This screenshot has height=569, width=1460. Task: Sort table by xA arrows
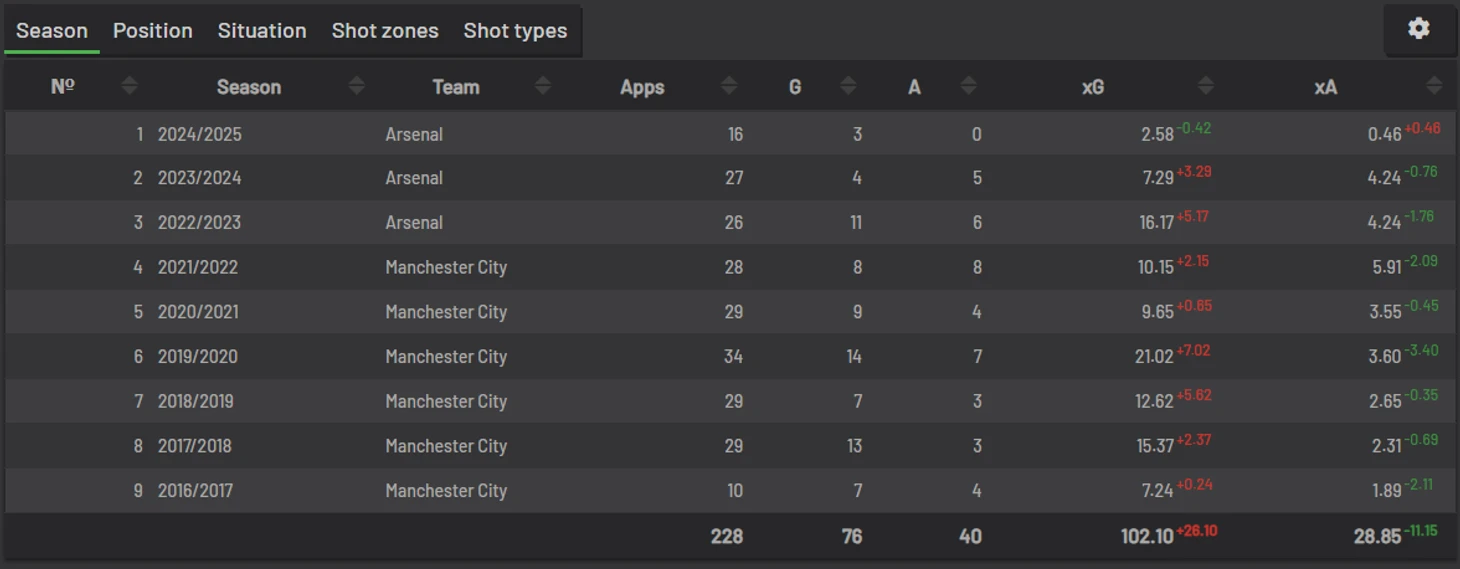coord(1434,86)
